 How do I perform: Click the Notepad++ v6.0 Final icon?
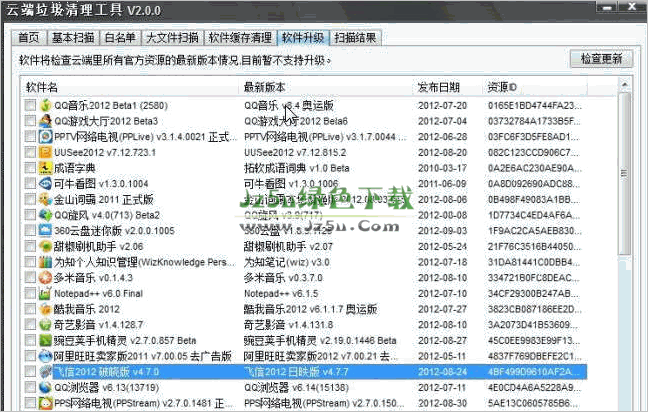tap(45, 293)
